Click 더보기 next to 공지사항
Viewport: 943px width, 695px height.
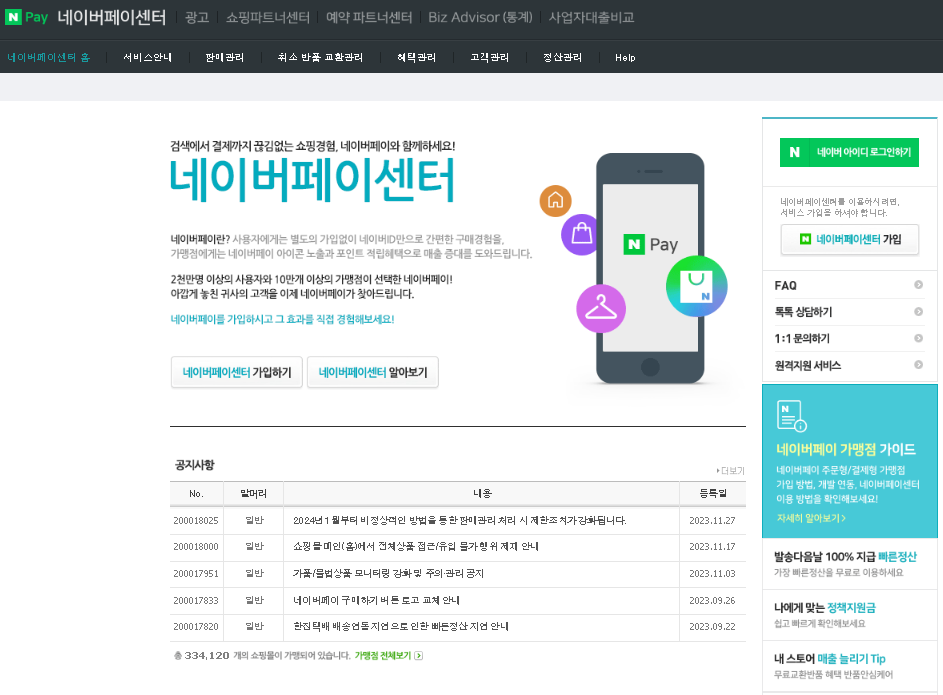[x=731, y=471]
